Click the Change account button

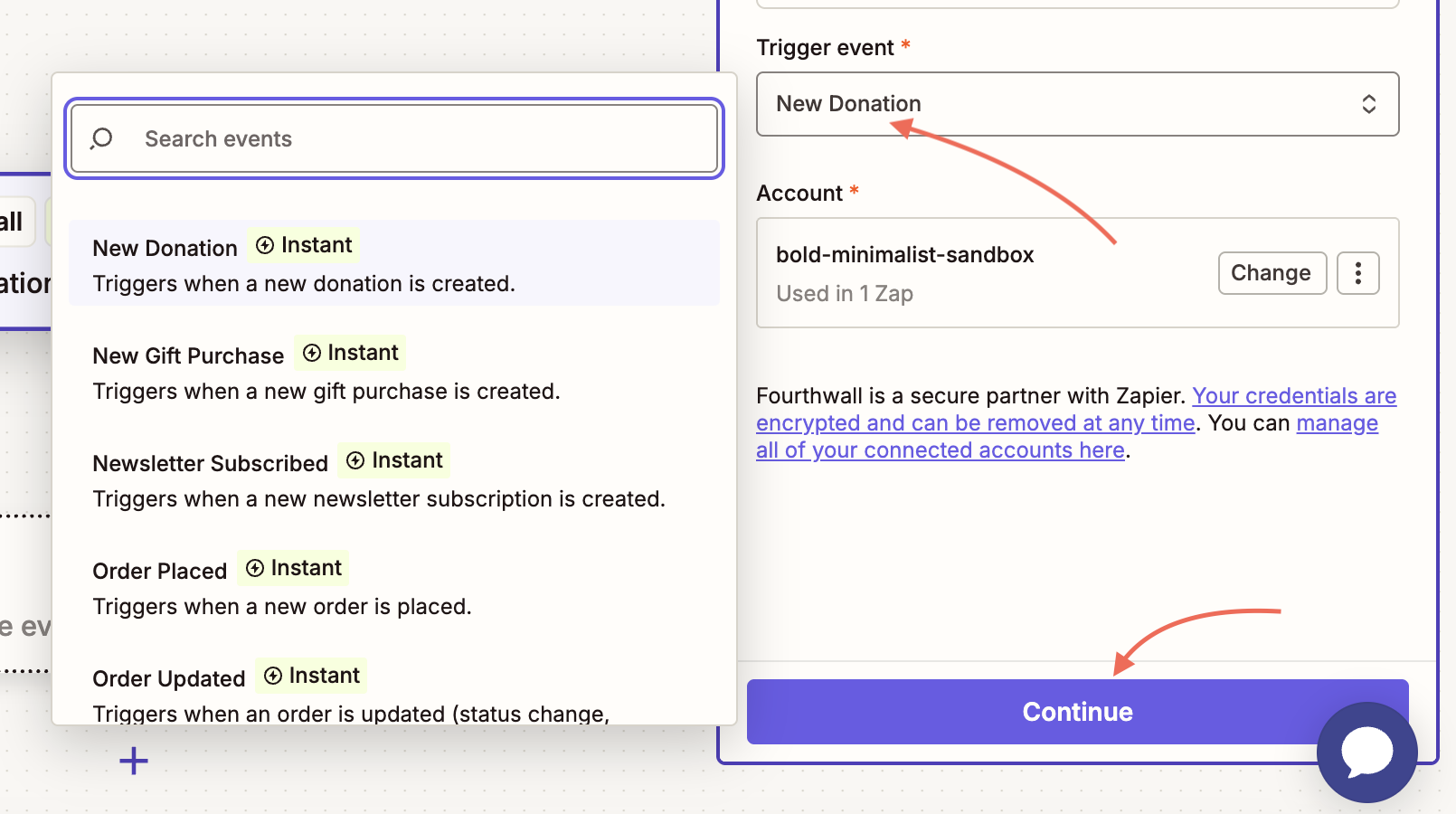pyautogui.click(x=1271, y=273)
